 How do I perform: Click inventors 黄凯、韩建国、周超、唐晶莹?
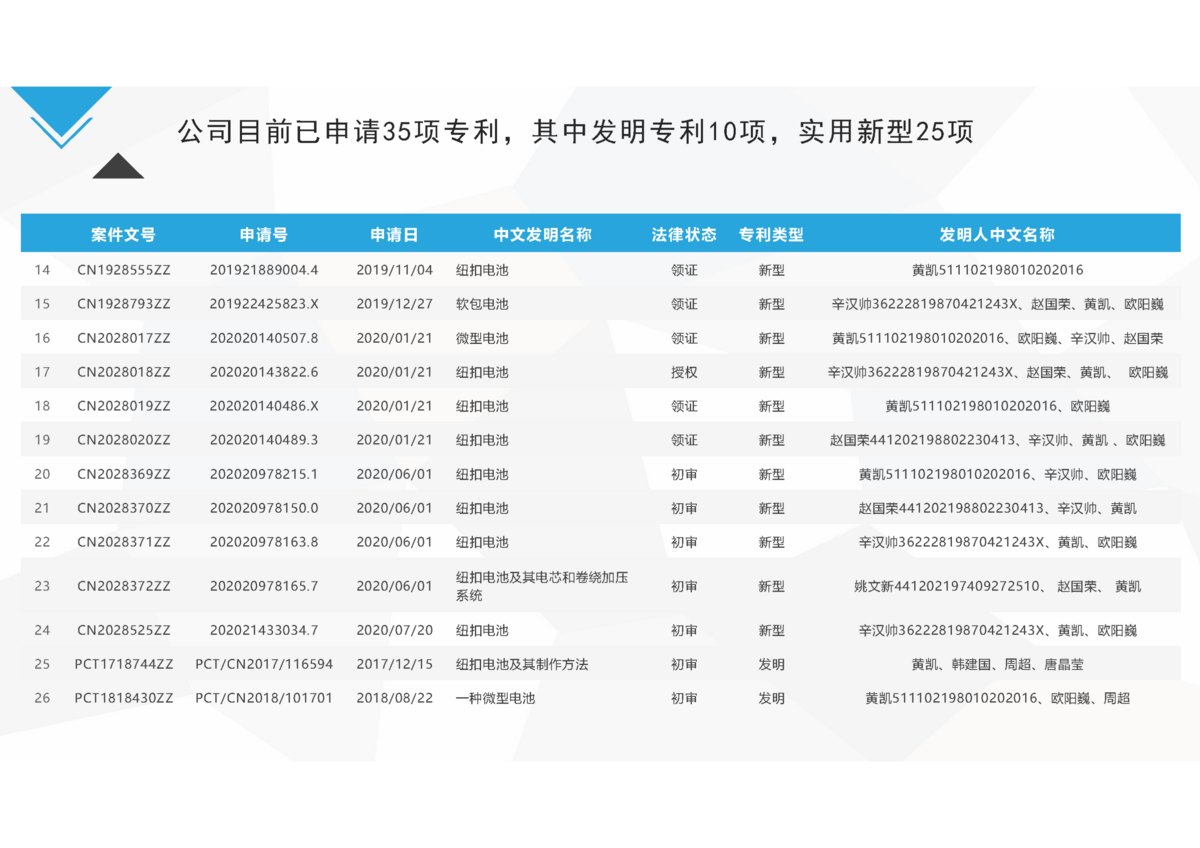coord(997,664)
